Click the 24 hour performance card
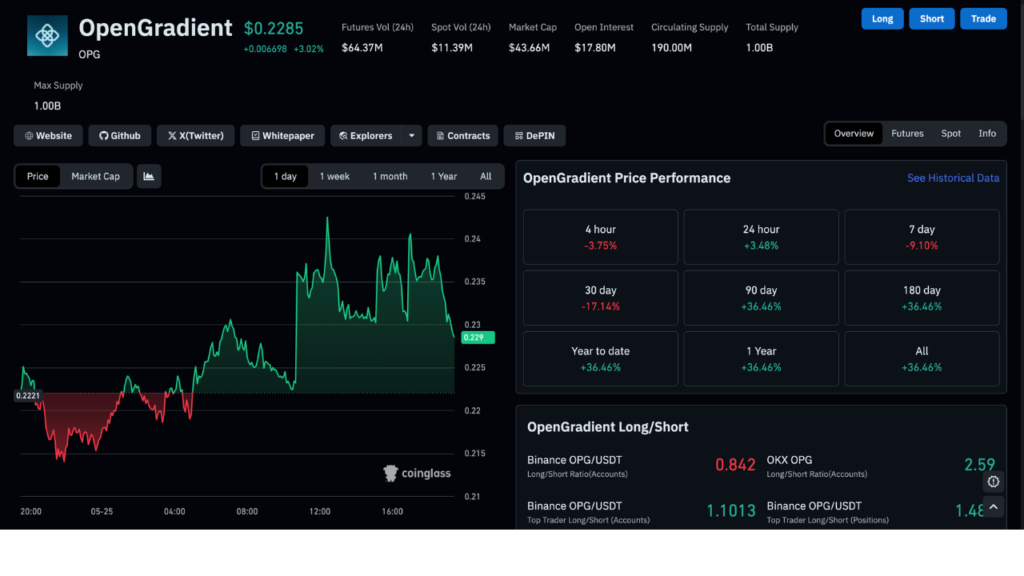The height and width of the screenshot is (576, 1024). coord(761,237)
